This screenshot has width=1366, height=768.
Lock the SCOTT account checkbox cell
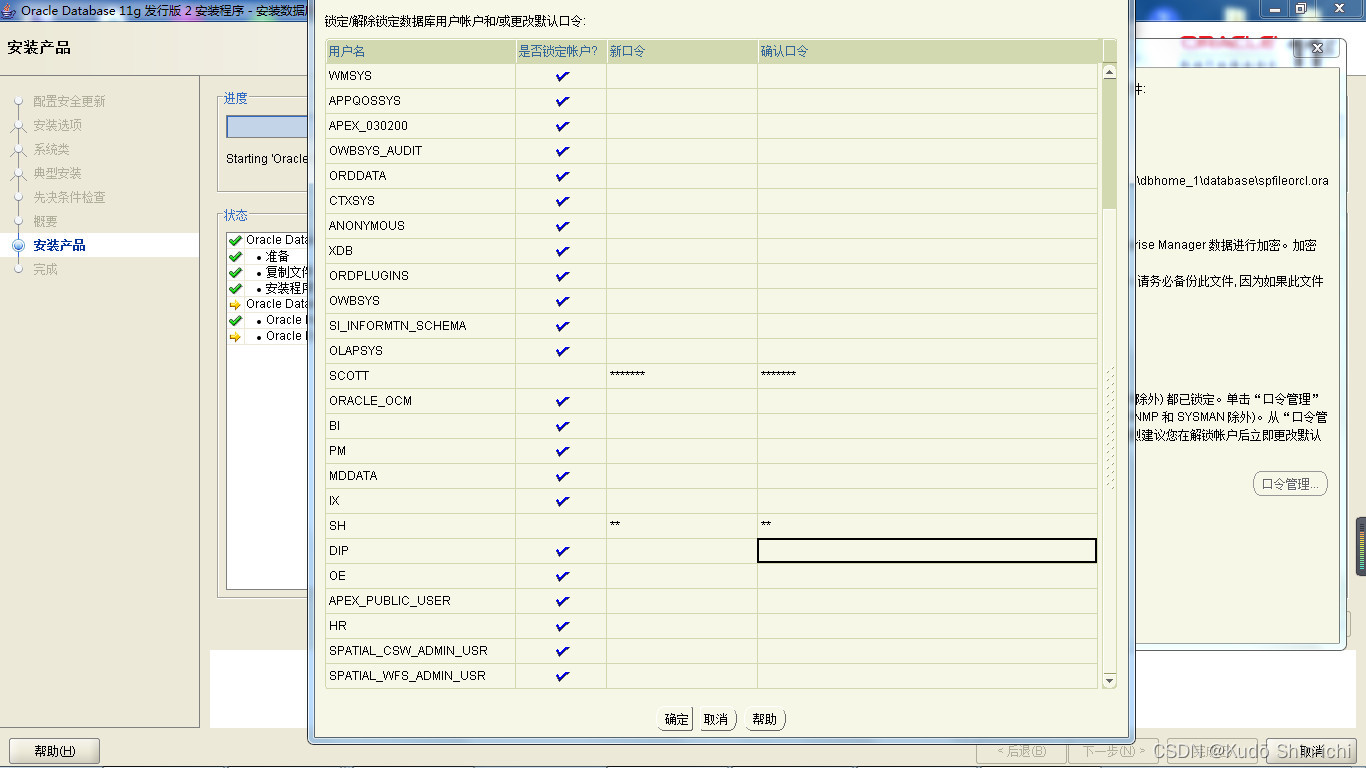click(561, 376)
